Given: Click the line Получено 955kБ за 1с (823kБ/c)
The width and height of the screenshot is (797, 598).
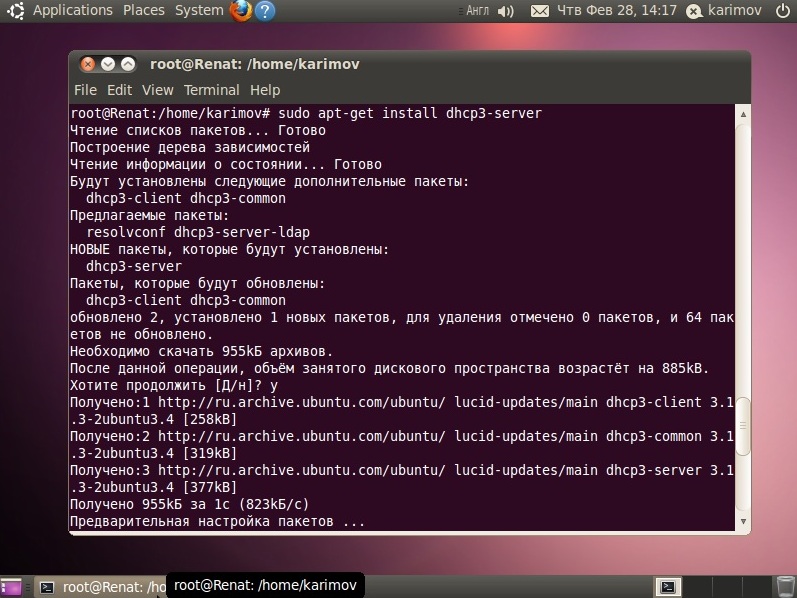Looking at the screenshot, I should (x=189, y=504).
